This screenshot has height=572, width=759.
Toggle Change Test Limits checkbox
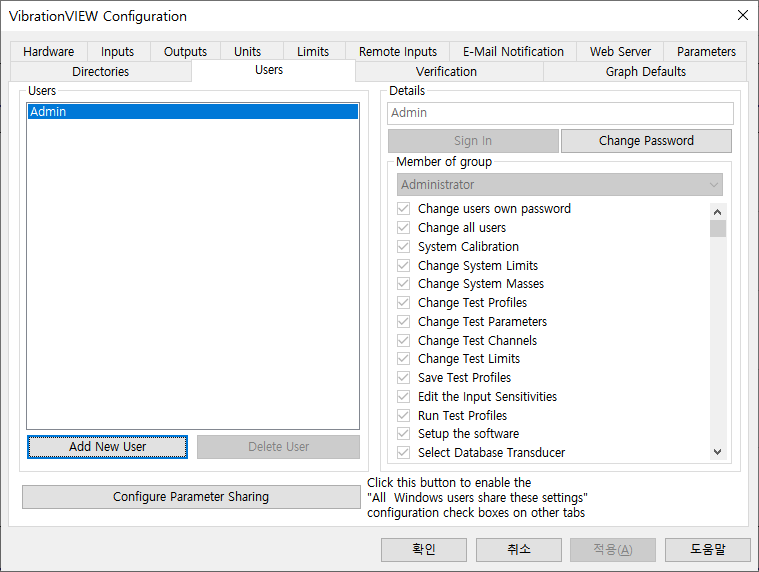(403, 359)
